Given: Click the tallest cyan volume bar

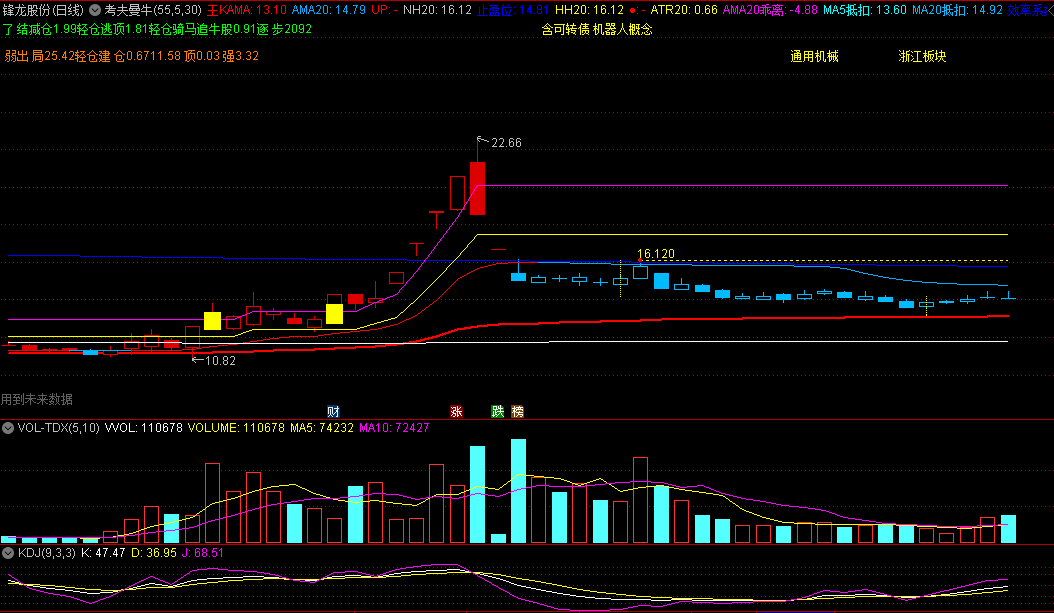Looking at the screenshot, I should (518, 491).
